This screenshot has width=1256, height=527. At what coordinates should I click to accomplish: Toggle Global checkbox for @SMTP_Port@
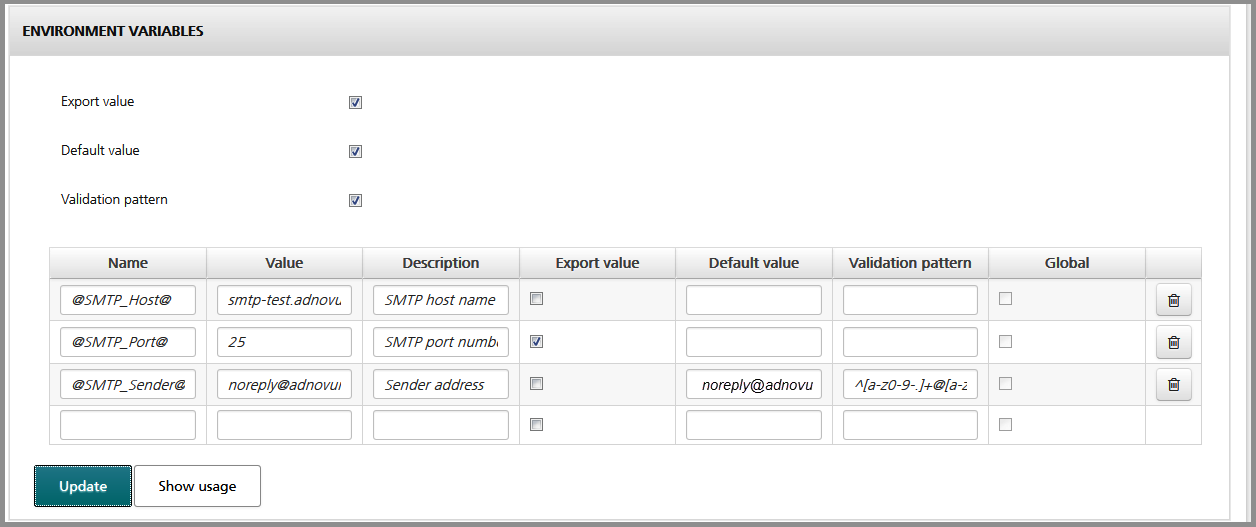coord(1006,341)
